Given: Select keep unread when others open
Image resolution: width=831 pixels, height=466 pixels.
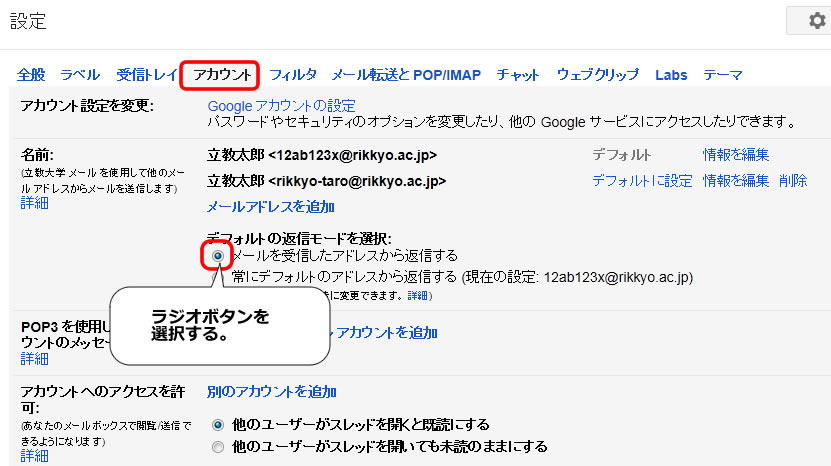Looking at the screenshot, I should (x=218, y=447).
